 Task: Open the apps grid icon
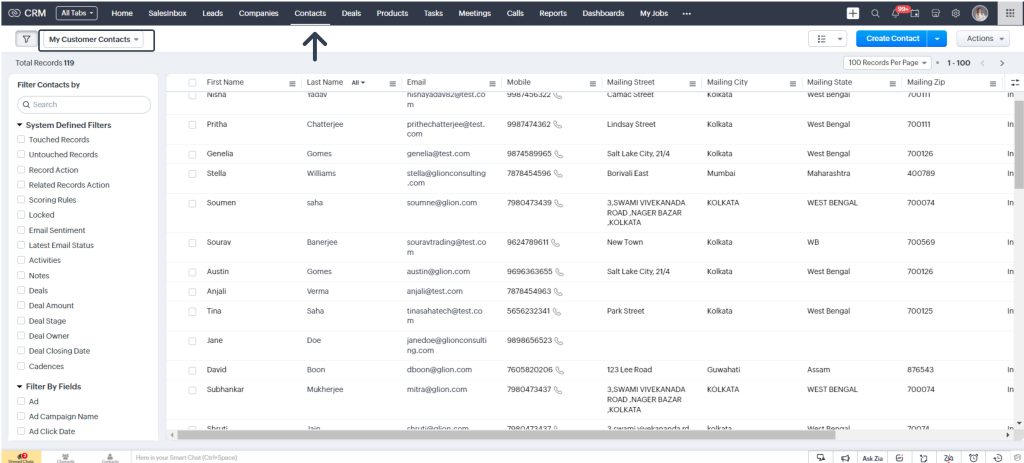(1010, 13)
